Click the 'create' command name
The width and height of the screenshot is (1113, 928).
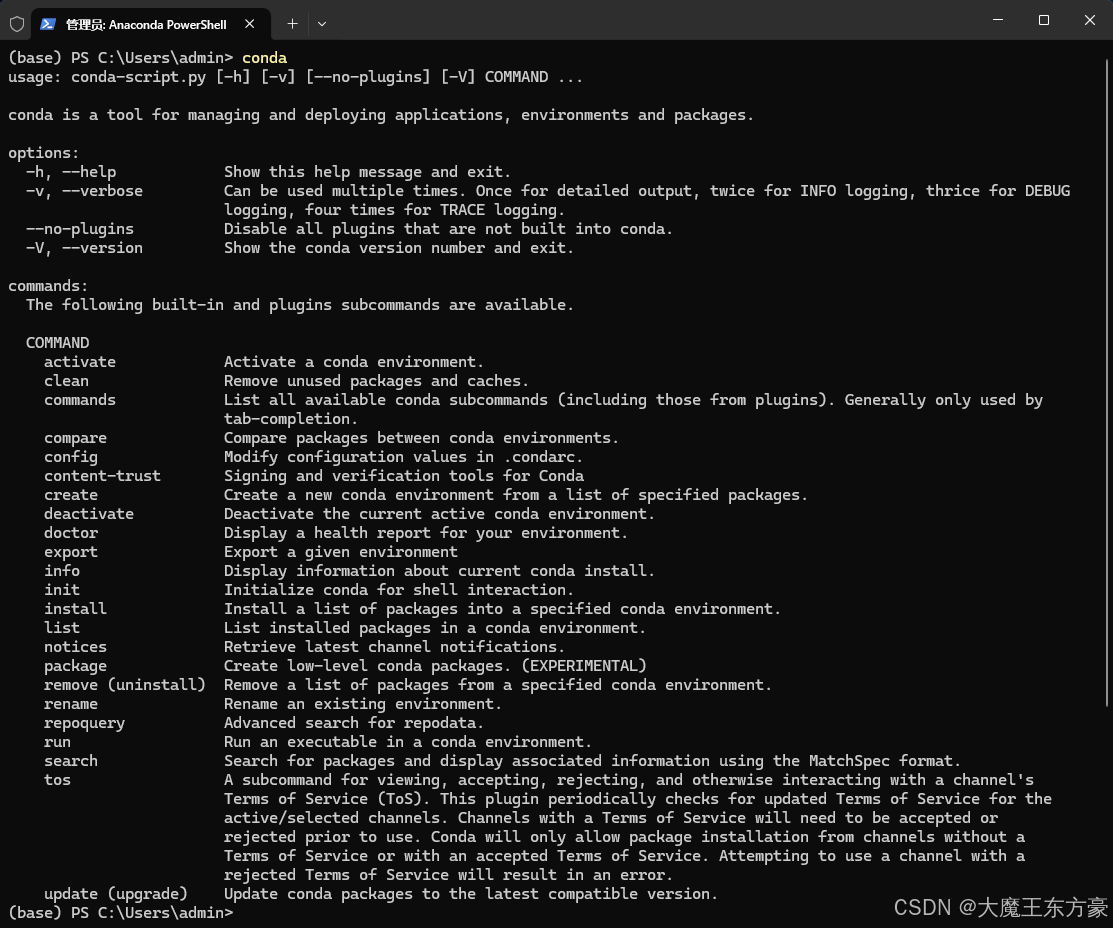coord(71,496)
